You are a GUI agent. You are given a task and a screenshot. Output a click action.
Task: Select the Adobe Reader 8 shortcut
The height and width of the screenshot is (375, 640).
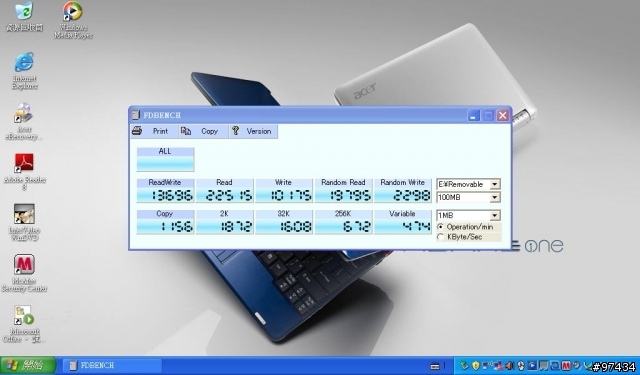(24, 171)
